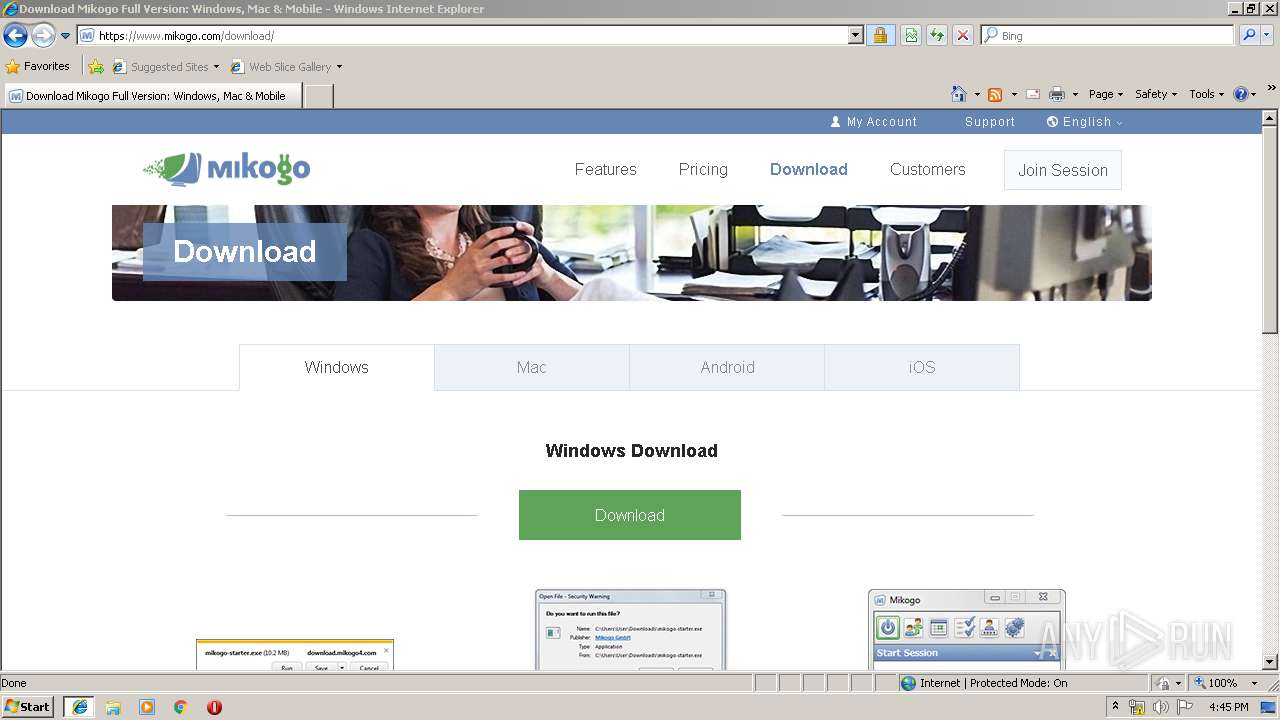This screenshot has height=720, width=1280.
Task: Click the address bar URL field
Action: (462, 36)
